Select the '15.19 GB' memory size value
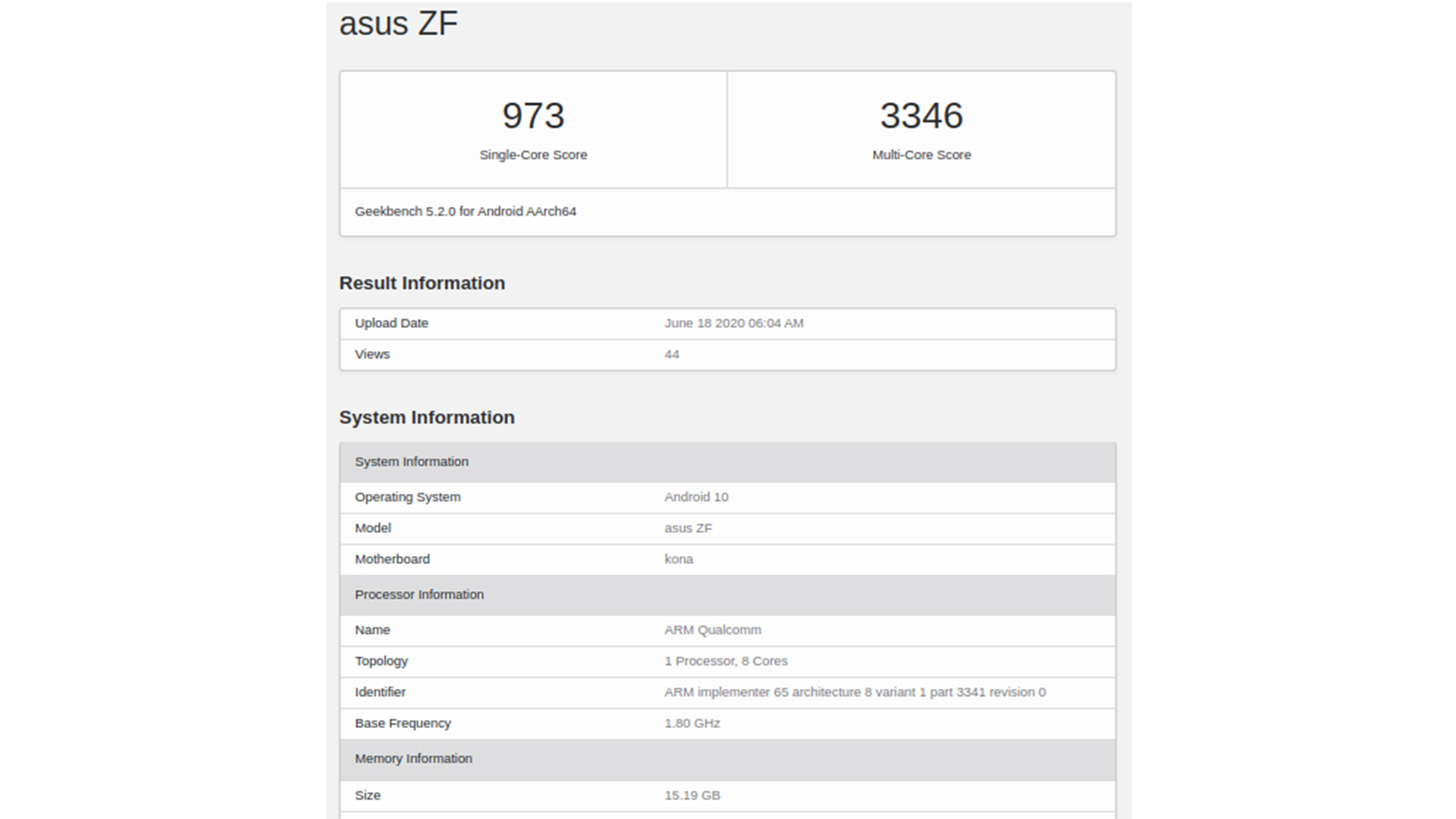This screenshot has height=819, width=1456. point(692,795)
